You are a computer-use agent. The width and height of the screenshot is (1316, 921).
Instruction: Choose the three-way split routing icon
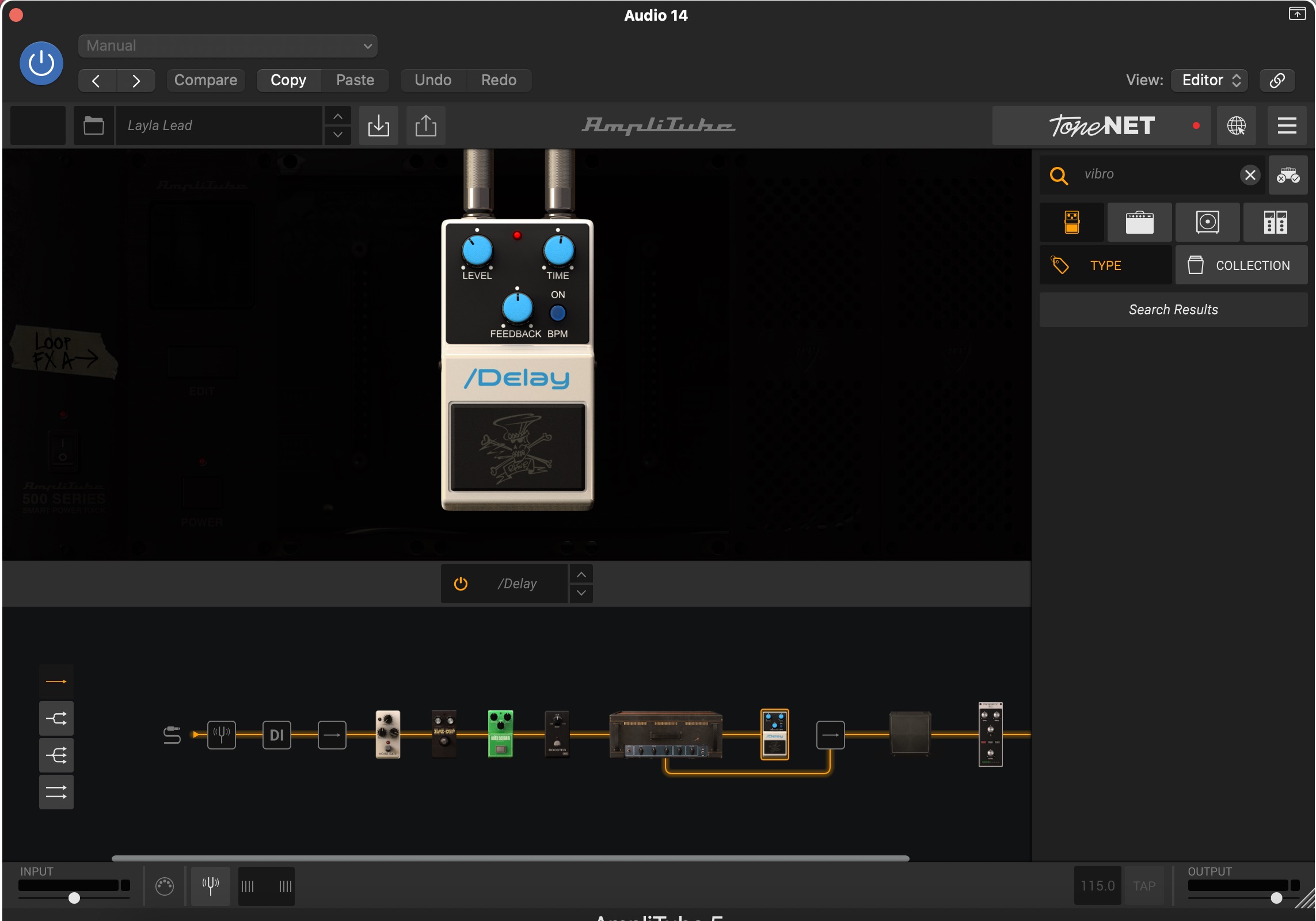56,755
